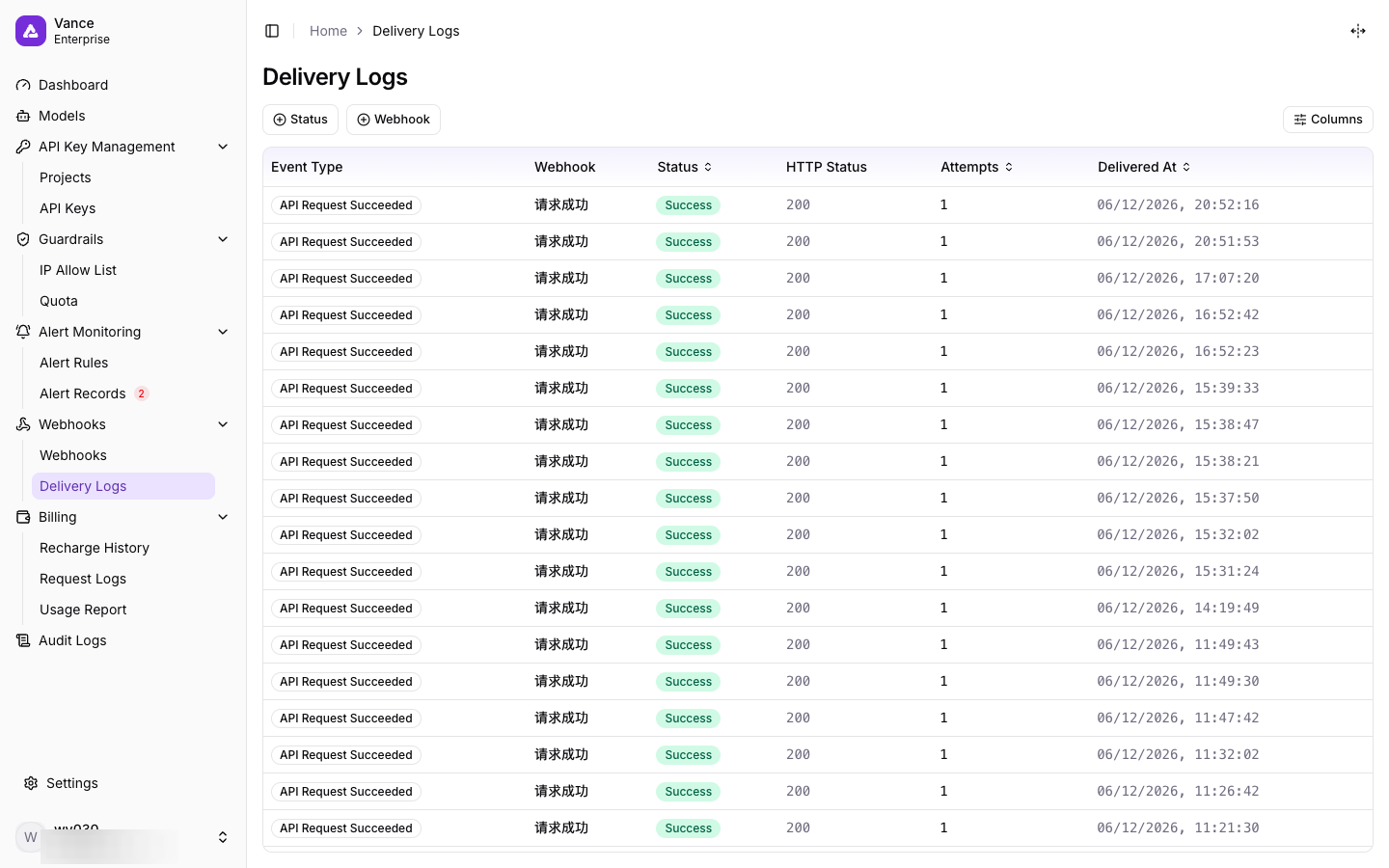
Task: Click attempts value in the 15:32:02 row
Action: [x=944, y=535]
